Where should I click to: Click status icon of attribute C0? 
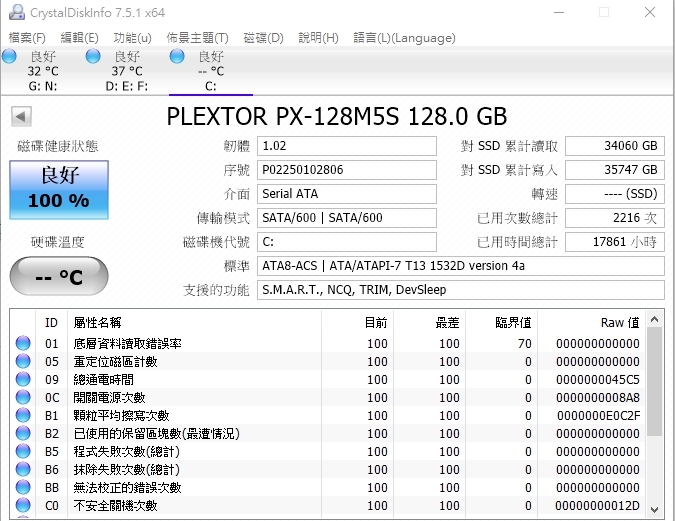click(x=23, y=505)
